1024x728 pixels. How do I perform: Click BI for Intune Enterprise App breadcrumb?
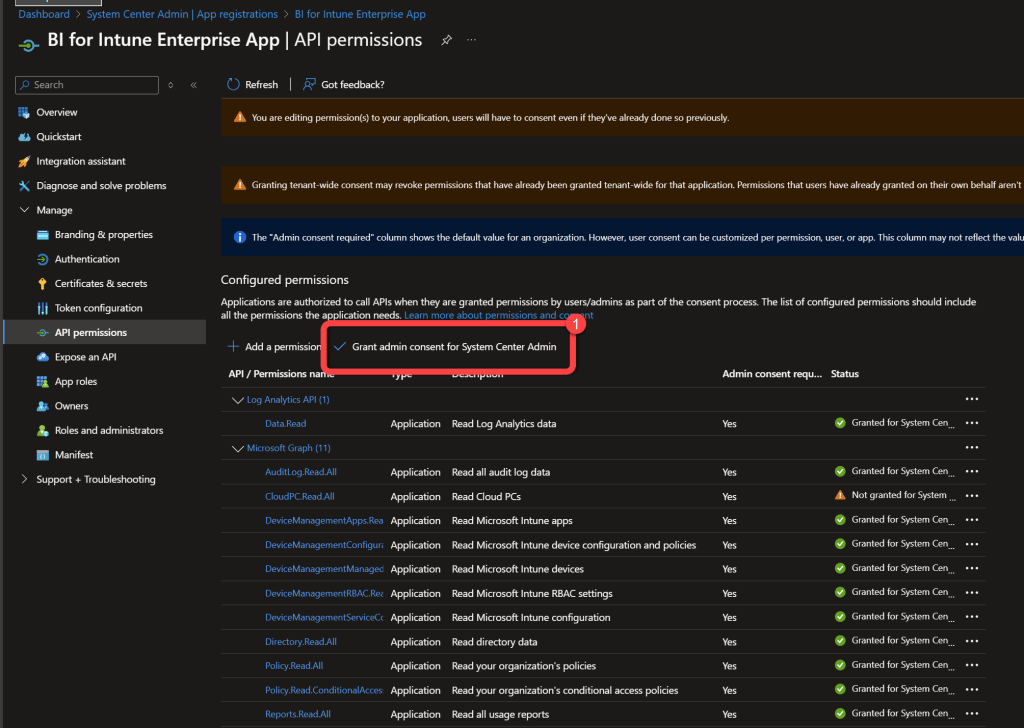tap(360, 14)
